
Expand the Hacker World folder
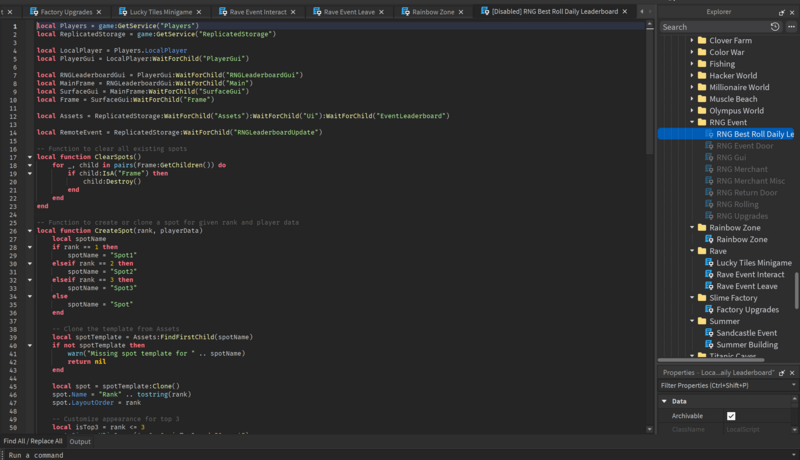click(691, 75)
